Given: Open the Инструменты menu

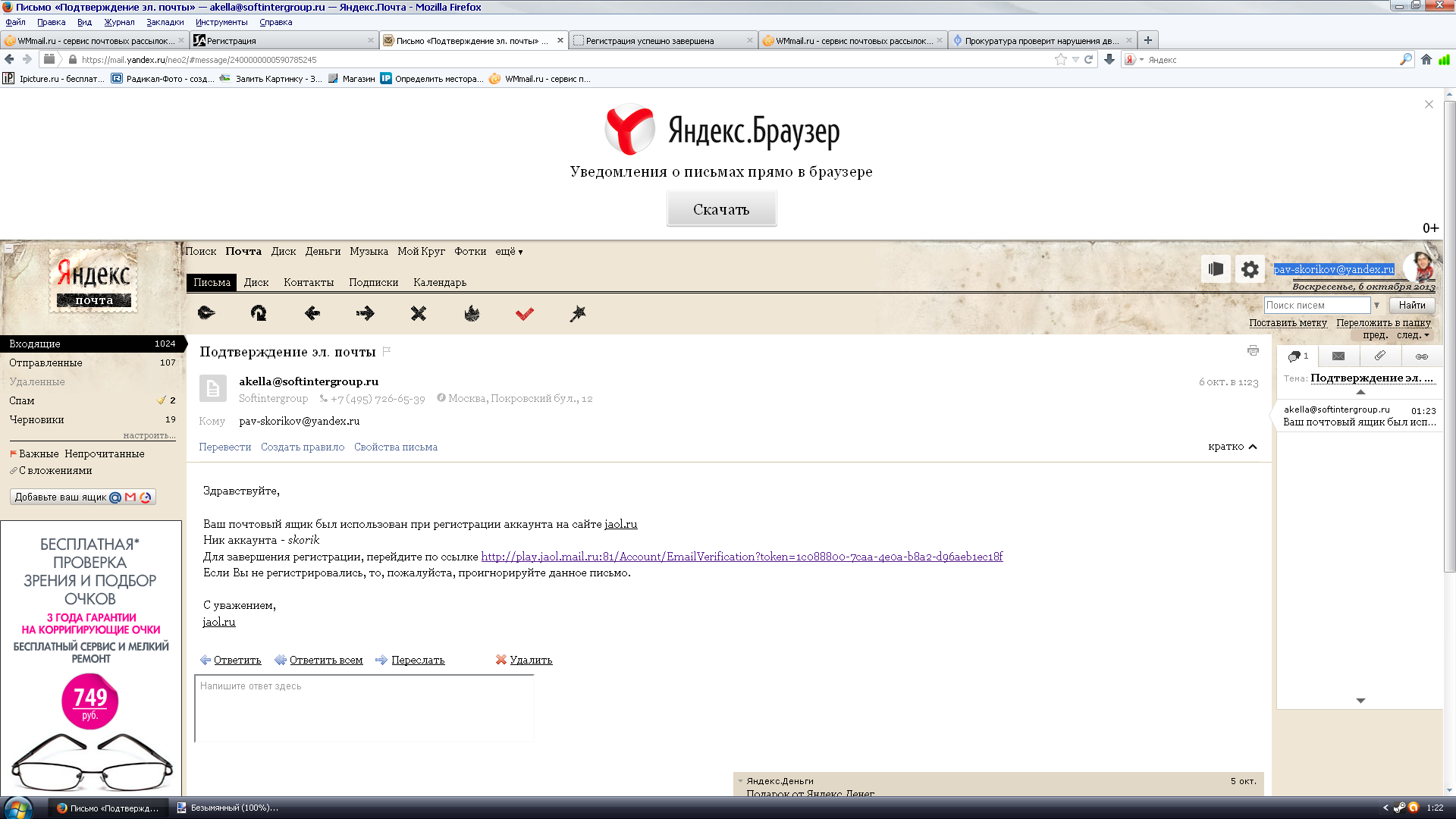Looking at the screenshot, I should click(x=221, y=22).
